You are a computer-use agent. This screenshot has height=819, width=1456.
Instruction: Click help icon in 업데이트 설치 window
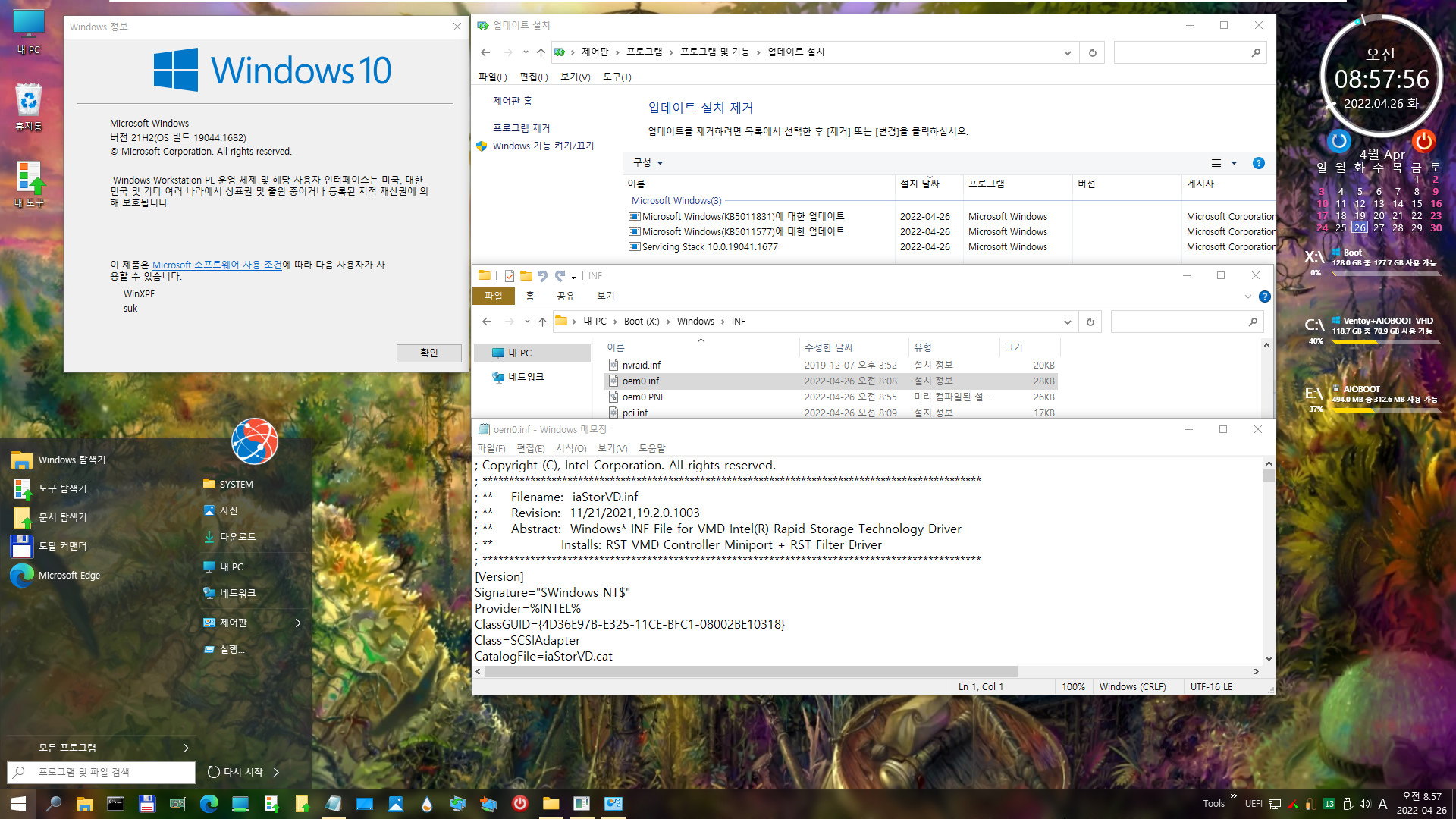(x=1259, y=163)
